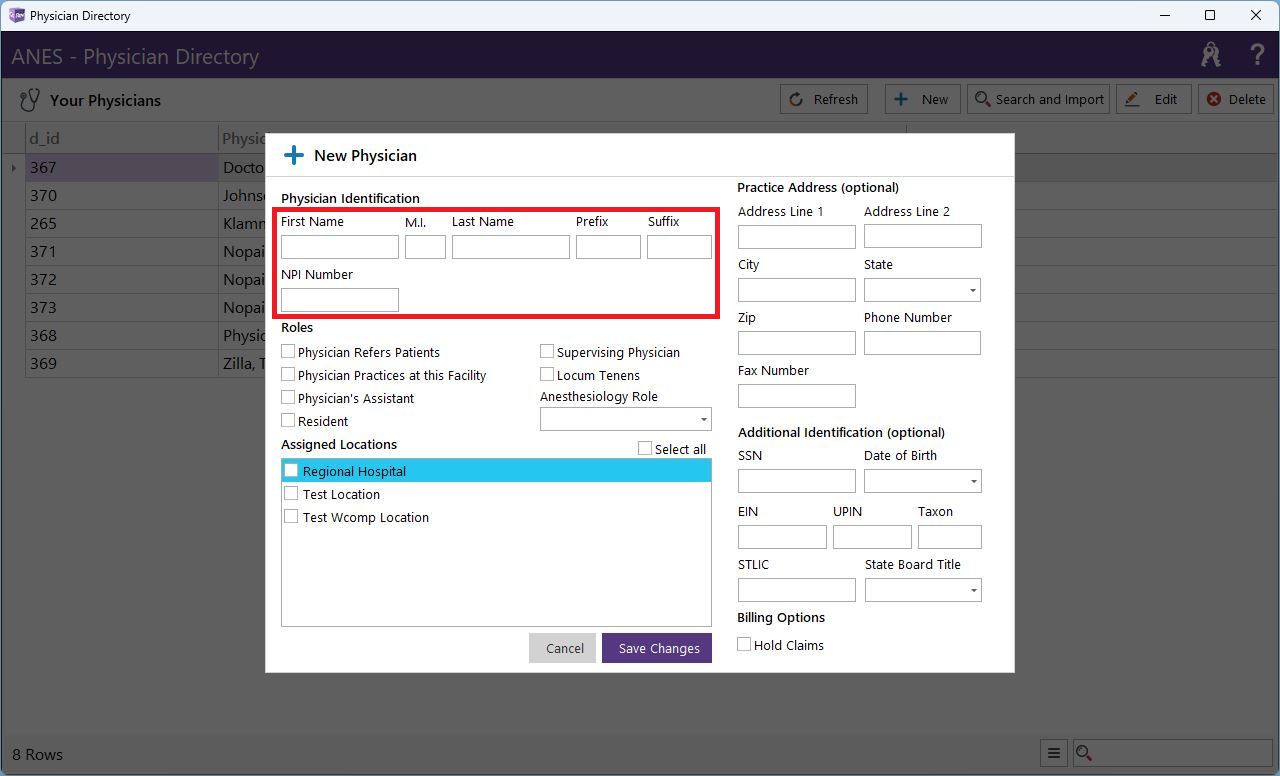Check Select all locations
The image size is (1280, 776).
pyautogui.click(x=645, y=448)
